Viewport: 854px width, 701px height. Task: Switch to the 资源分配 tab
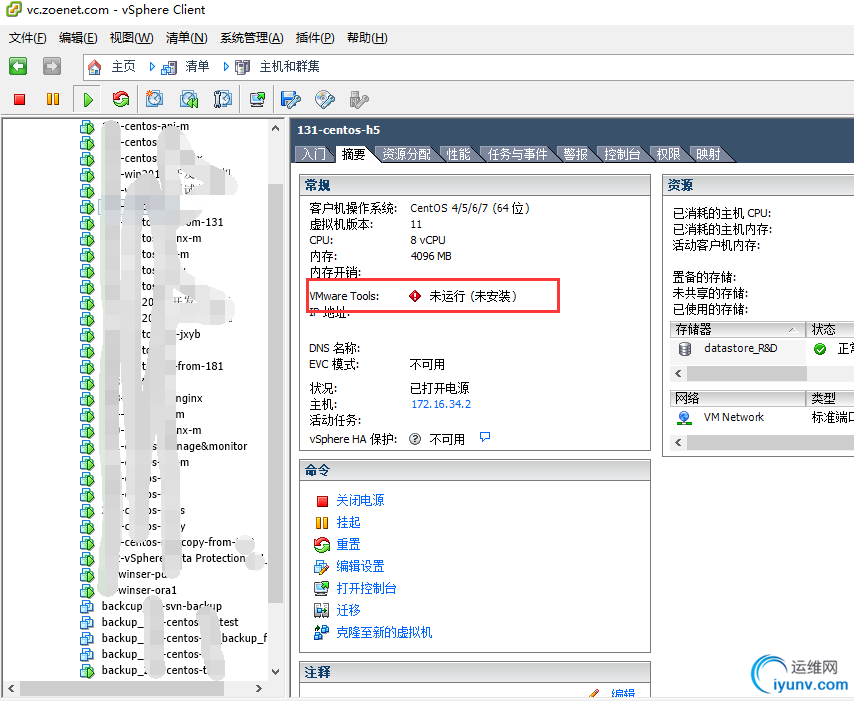point(406,155)
